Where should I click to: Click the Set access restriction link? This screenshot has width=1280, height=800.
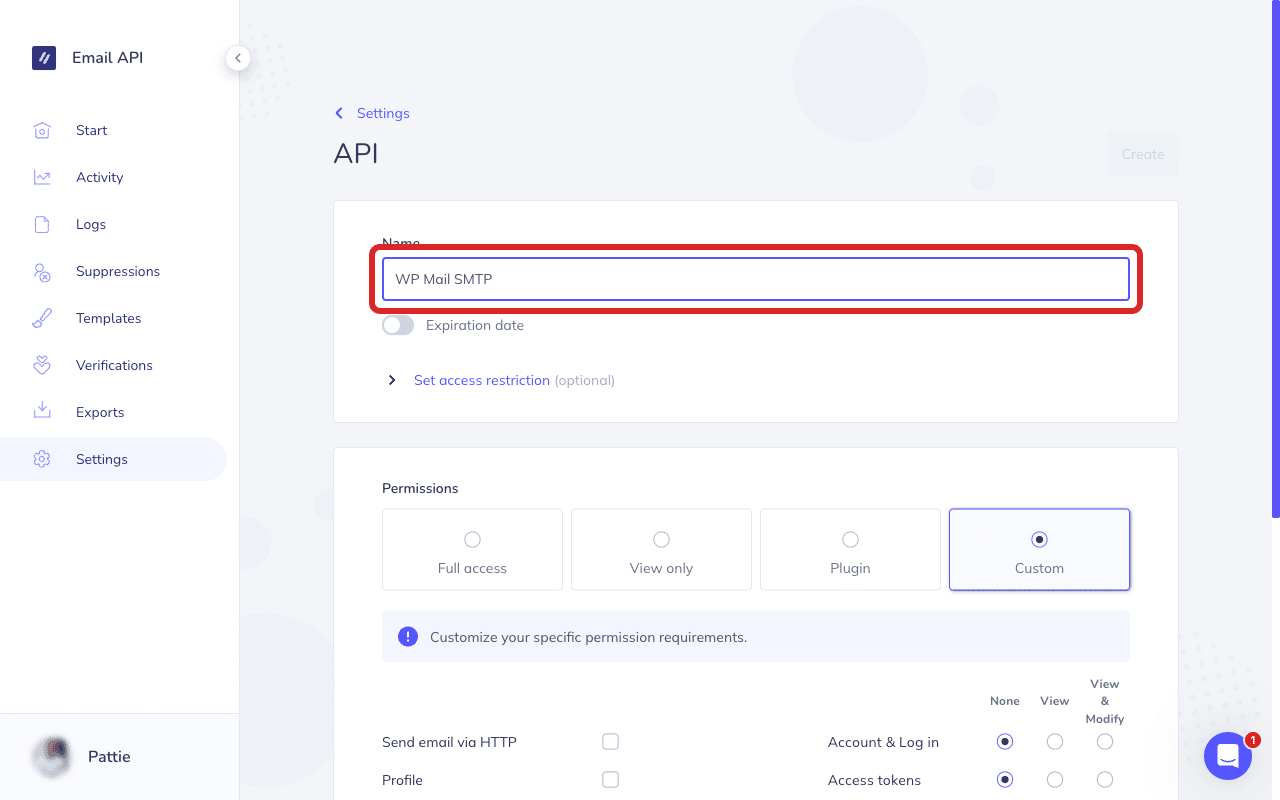[x=482, y=380]
